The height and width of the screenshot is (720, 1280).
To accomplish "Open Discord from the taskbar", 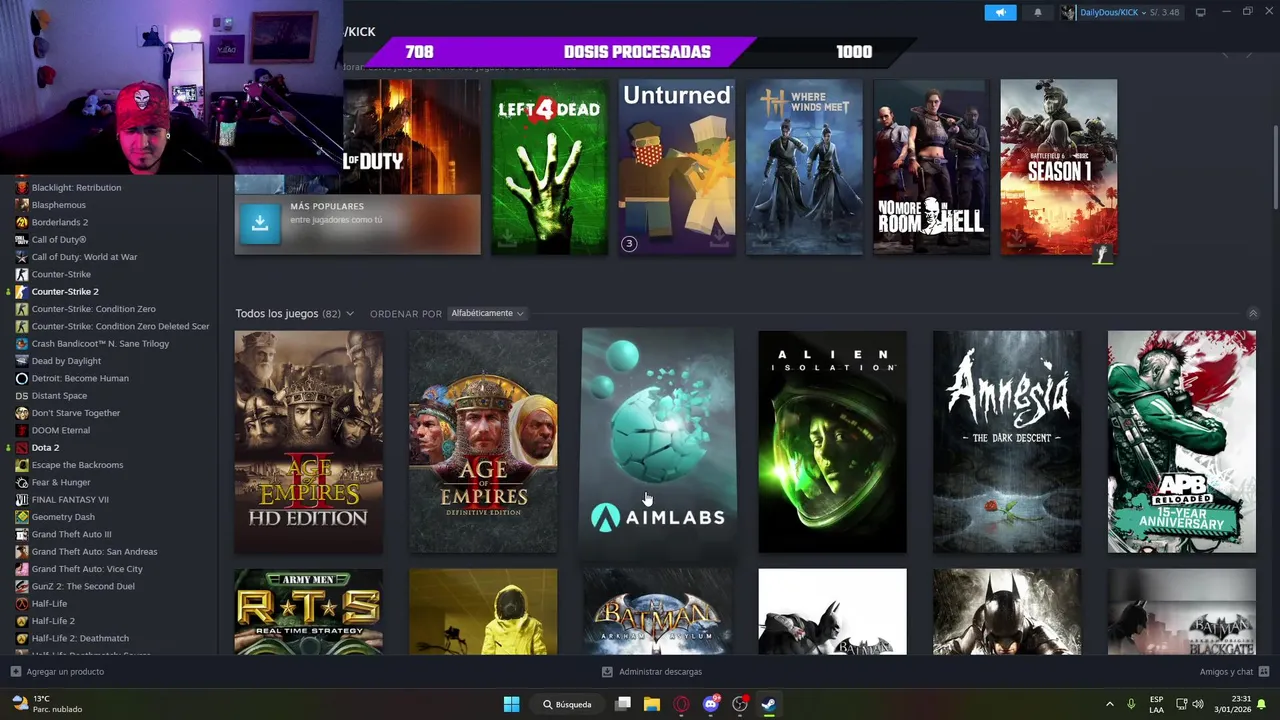I will click(x=711, y=704).
